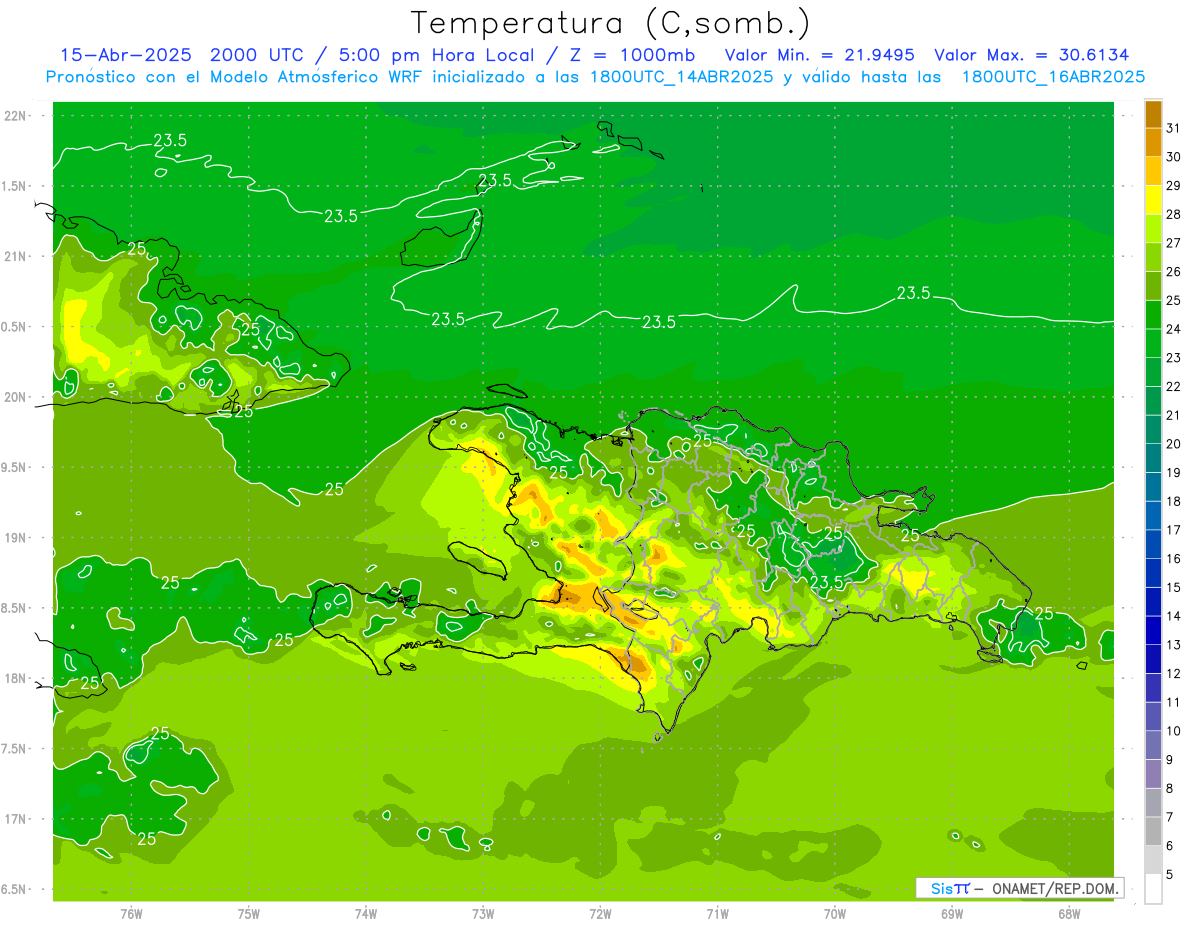
Task: Click the '31' value on the color scale
Action: point(1173,128)
